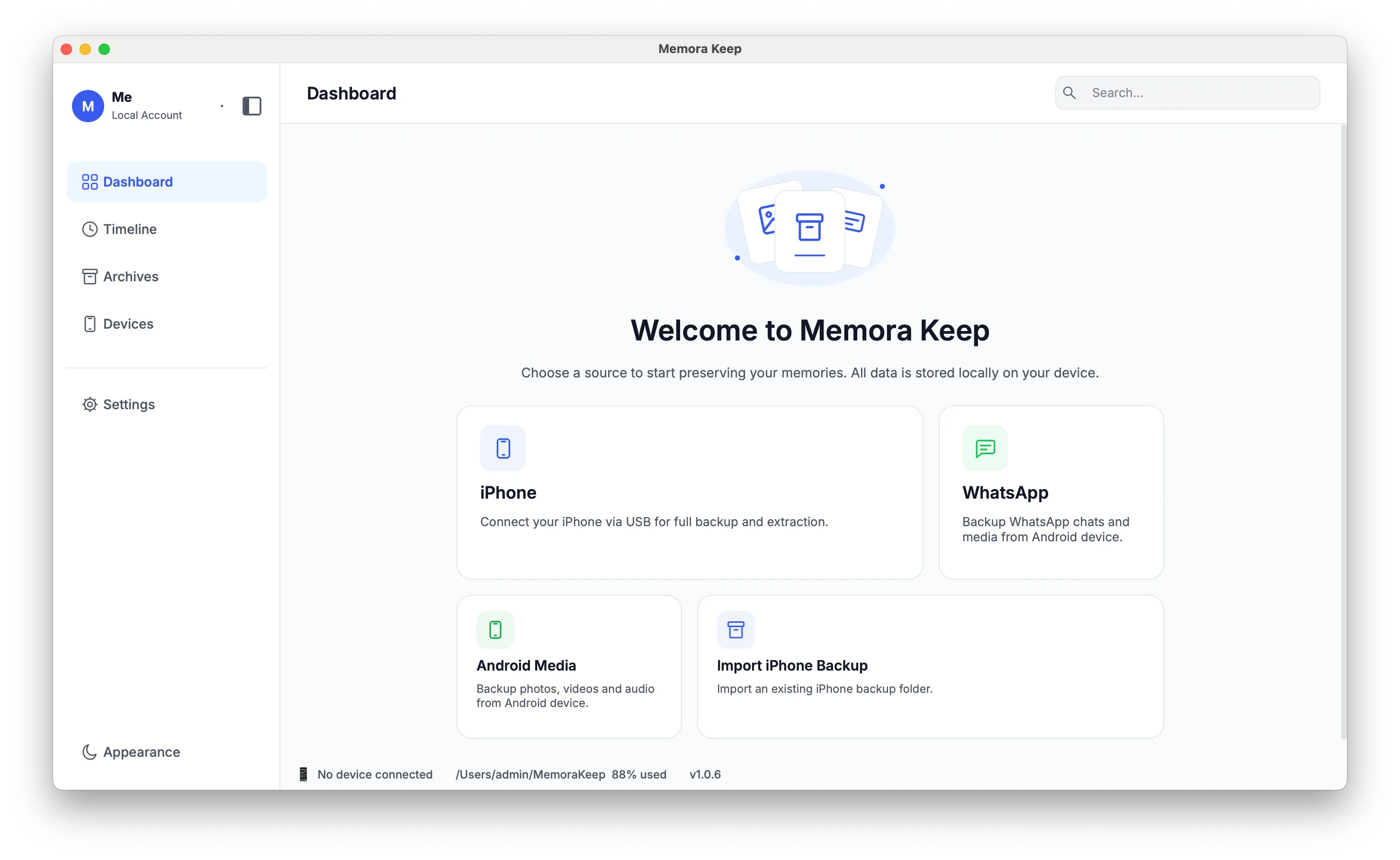Screen dimensions: 1400x860
Task: Click the 'Local Account' label
Action: click(147, 115)
